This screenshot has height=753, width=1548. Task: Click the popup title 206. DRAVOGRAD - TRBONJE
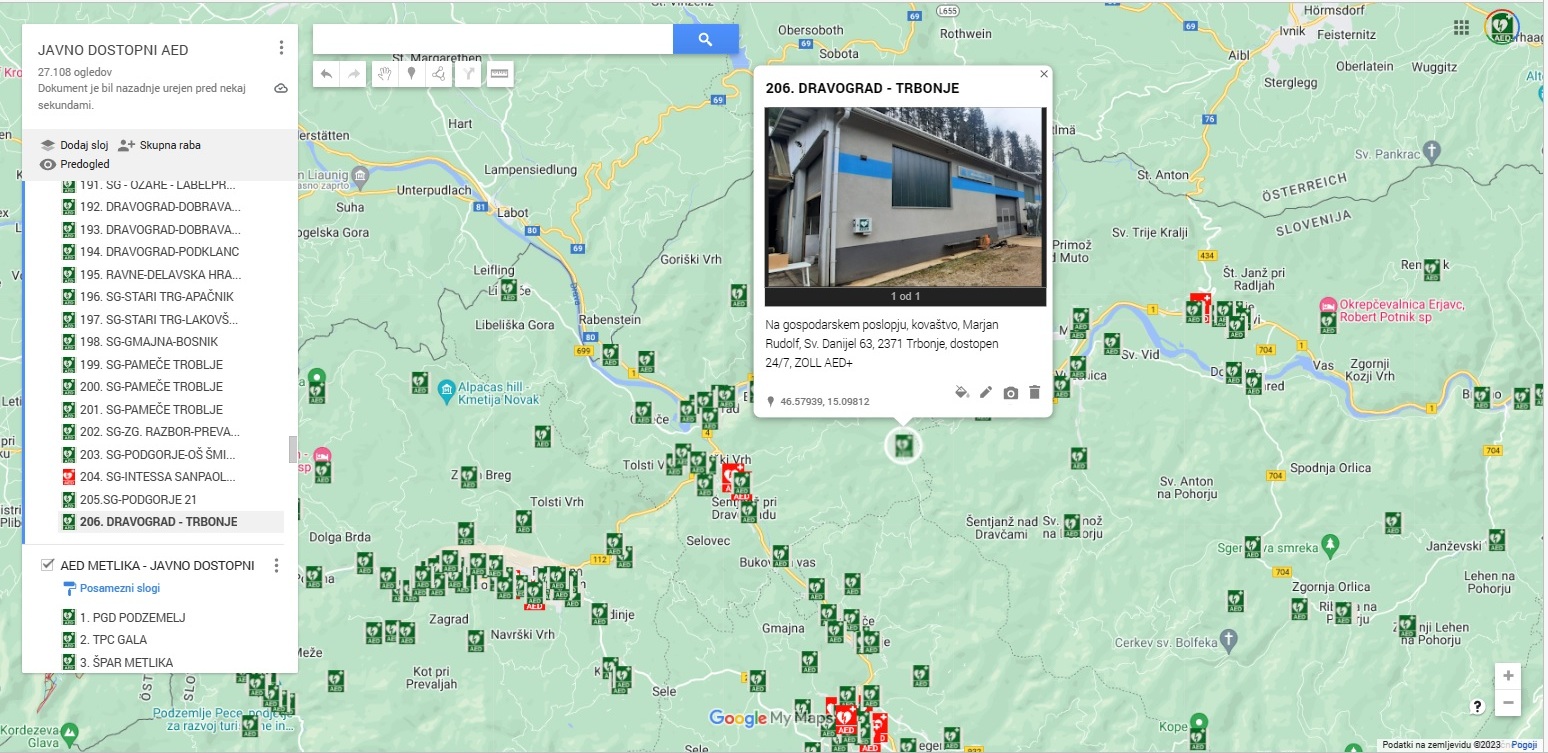click(862, 88)
